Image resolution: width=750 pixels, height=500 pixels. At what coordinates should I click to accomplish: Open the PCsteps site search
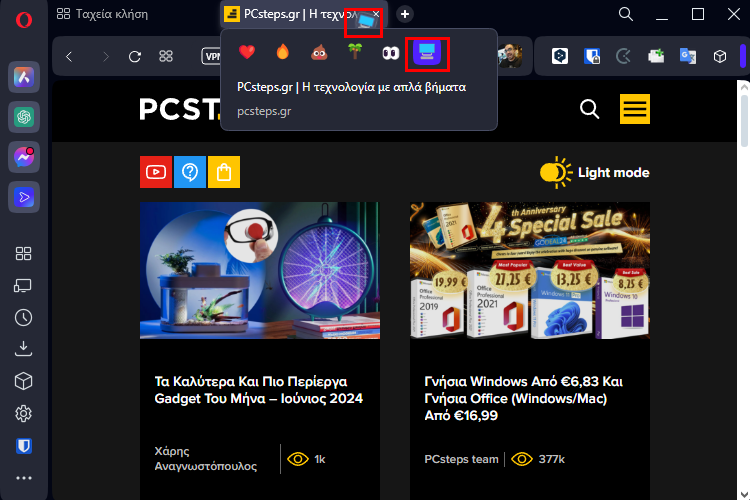pyautogui.click(x=589, y=109)
